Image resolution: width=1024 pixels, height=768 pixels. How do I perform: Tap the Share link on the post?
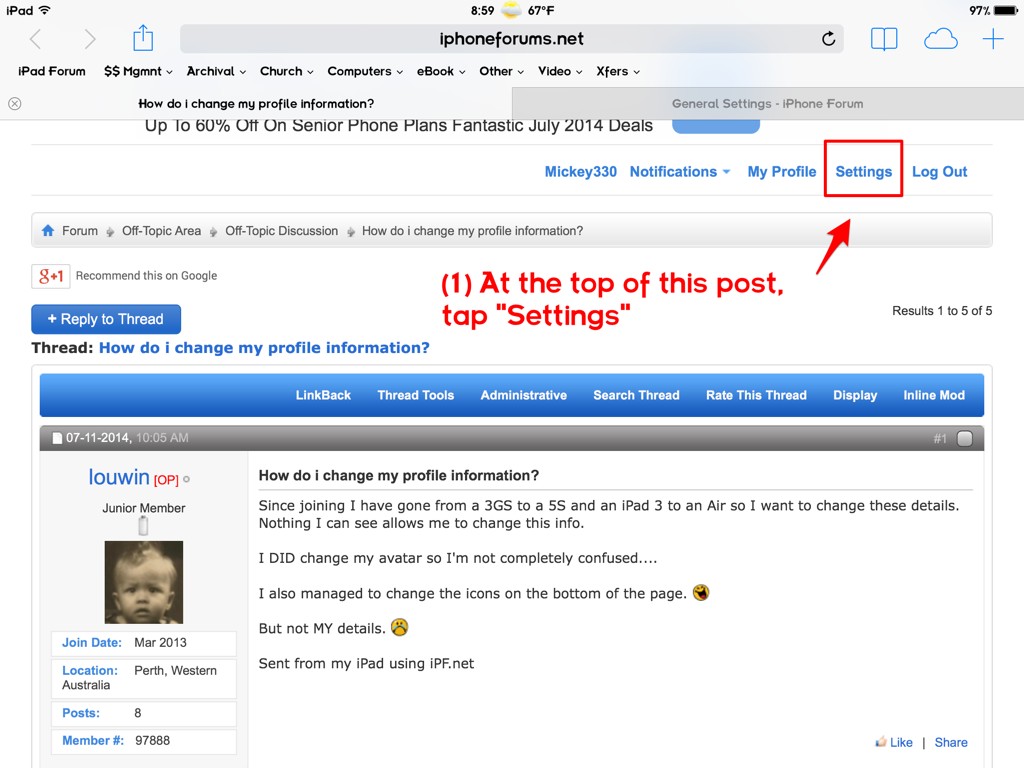pos(951,742)
